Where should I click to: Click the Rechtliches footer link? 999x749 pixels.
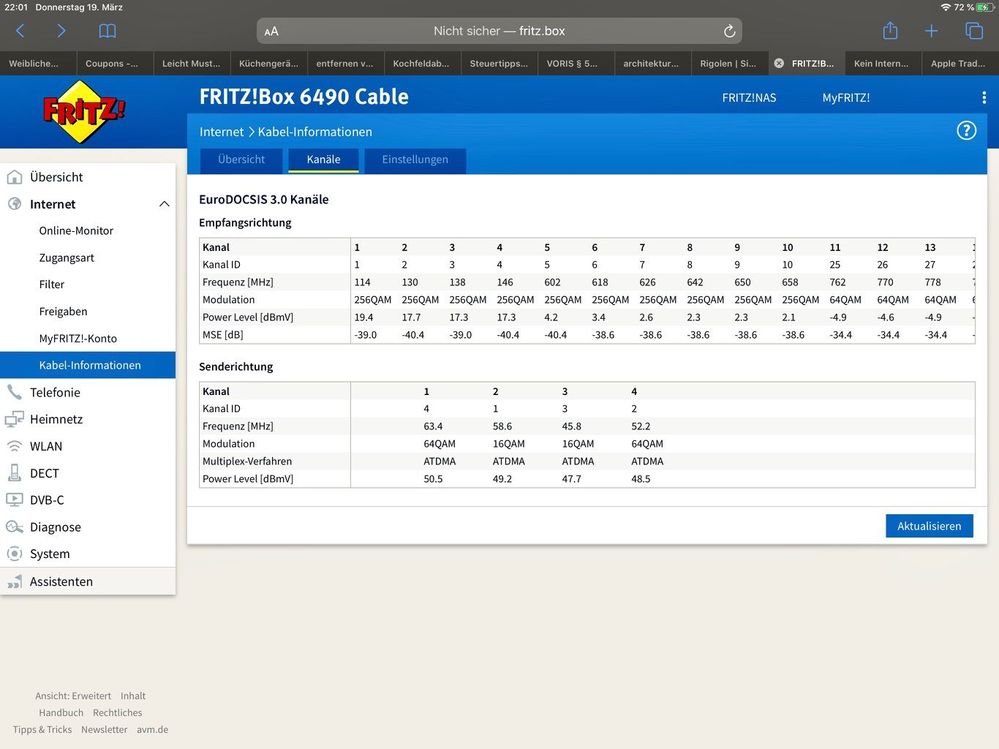pyautogui.click(x=117, y=713)
